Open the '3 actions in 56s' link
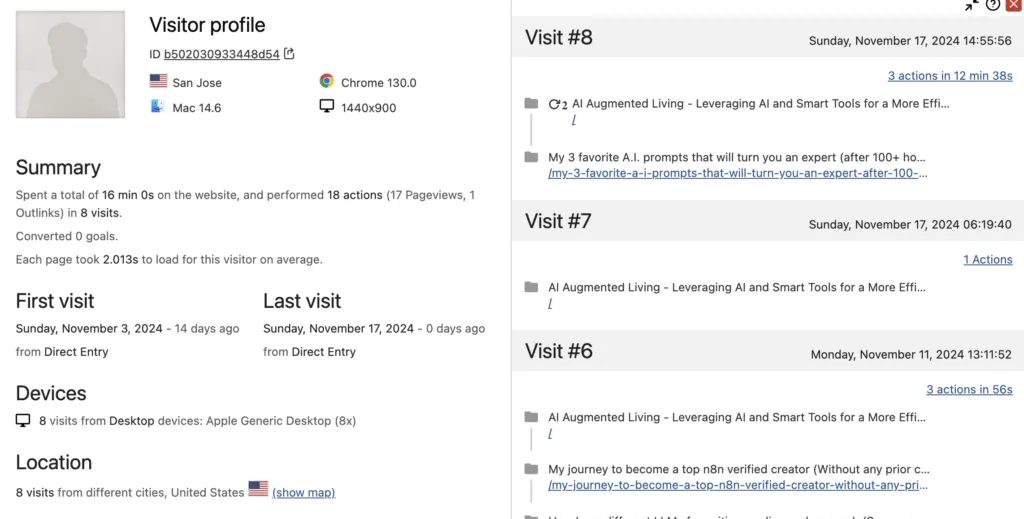Screen dimensions: 1024x519 pos(968,390)
